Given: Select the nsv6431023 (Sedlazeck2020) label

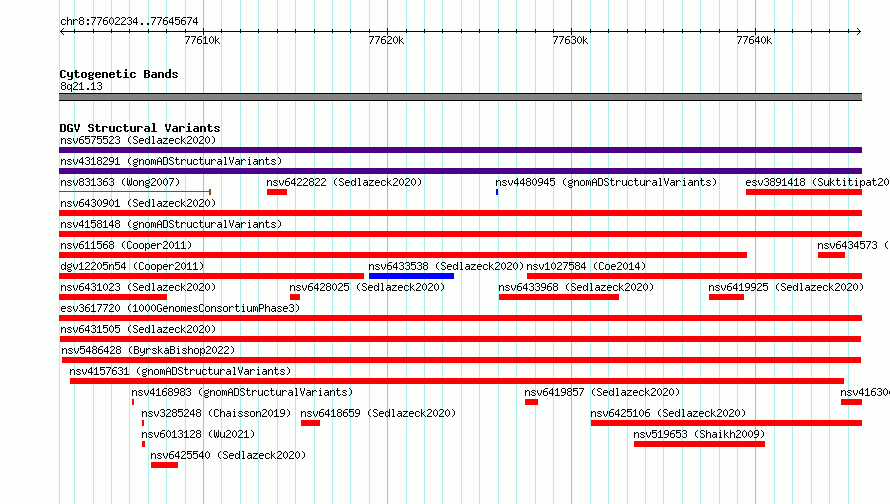Looking at the screenshot, I should click(138, 287).
